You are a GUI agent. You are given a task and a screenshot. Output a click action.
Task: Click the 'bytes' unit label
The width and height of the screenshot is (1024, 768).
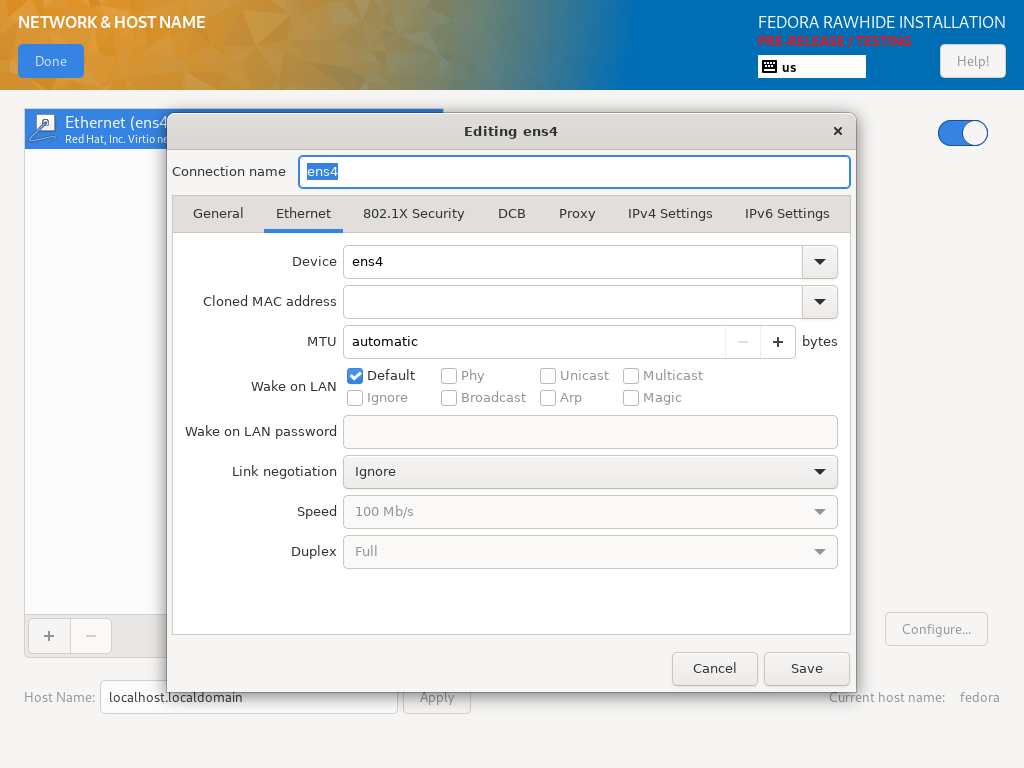coord(820,342)
